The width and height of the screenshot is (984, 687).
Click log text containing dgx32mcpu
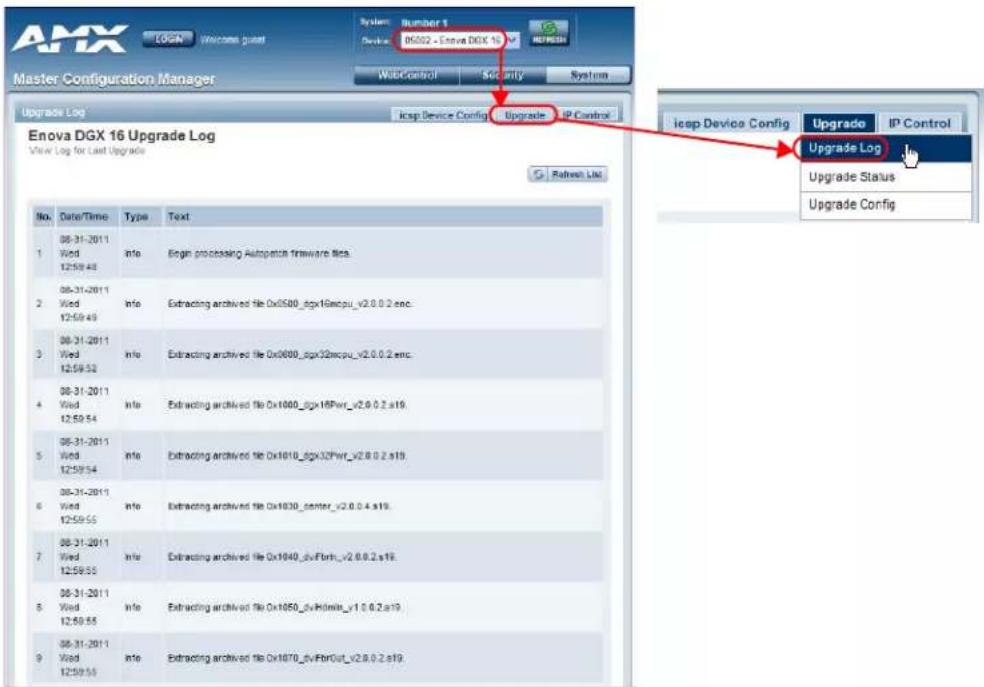click(x=289, y=354)
